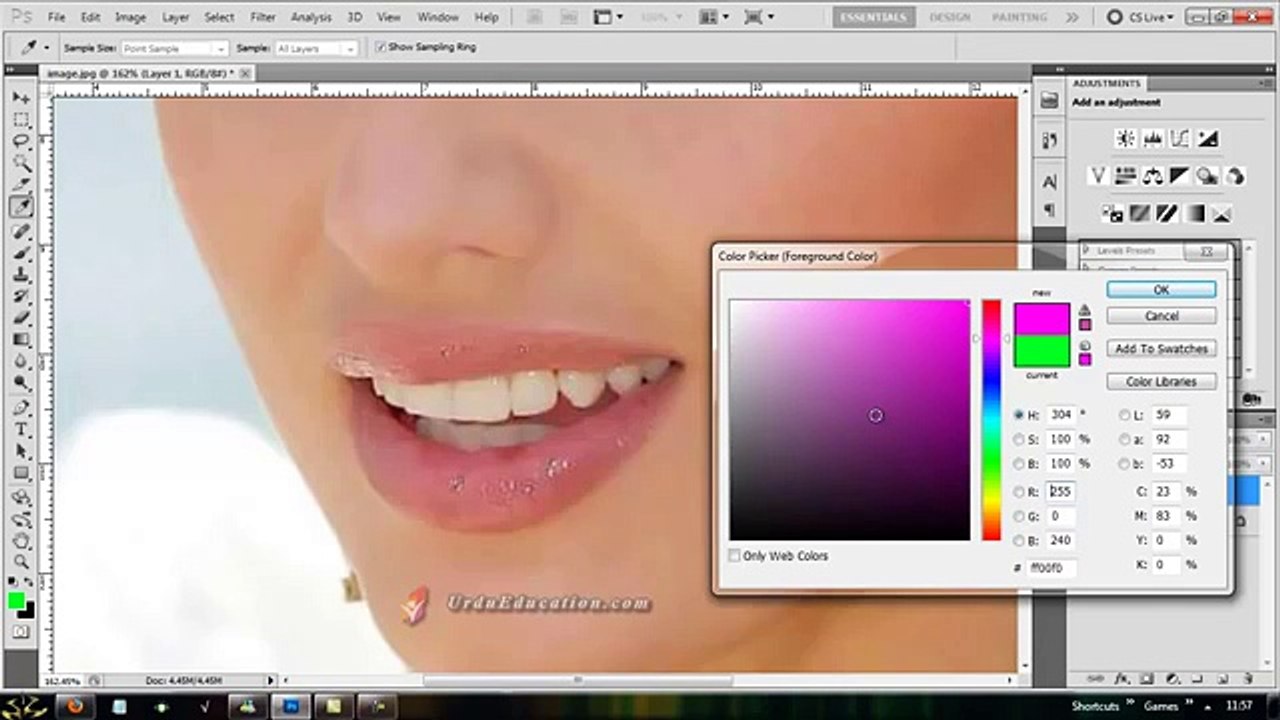Open the Screen Mode dropdown

pos(759,17)
